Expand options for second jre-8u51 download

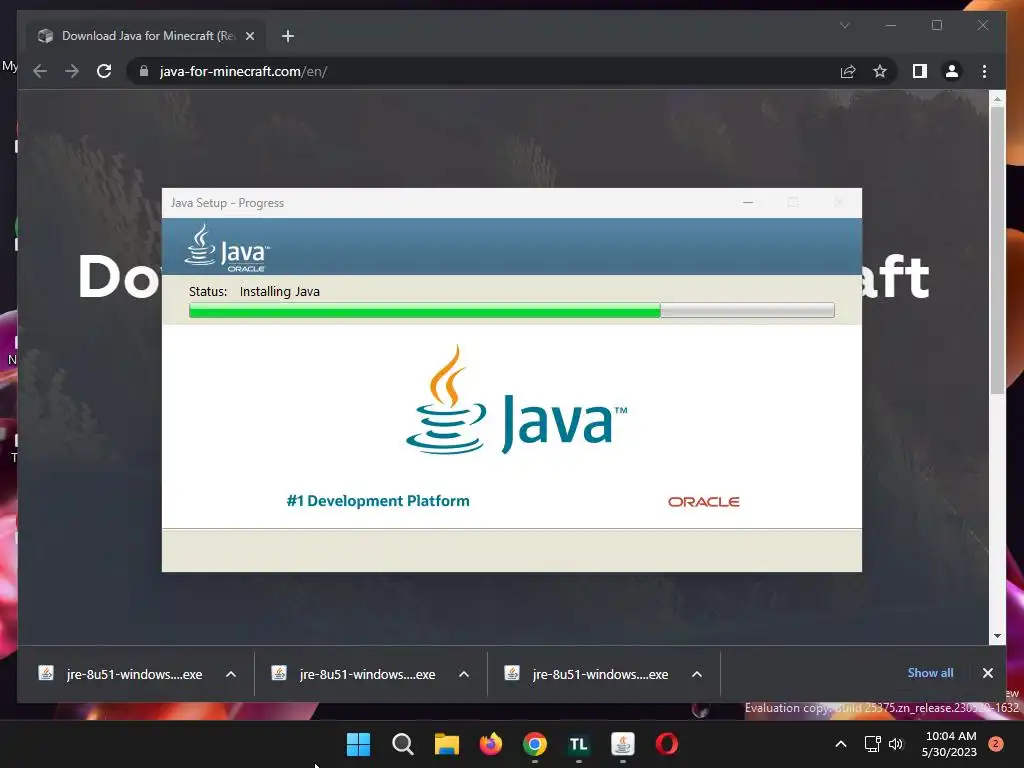pyautogui.click(x=464, y=674)
